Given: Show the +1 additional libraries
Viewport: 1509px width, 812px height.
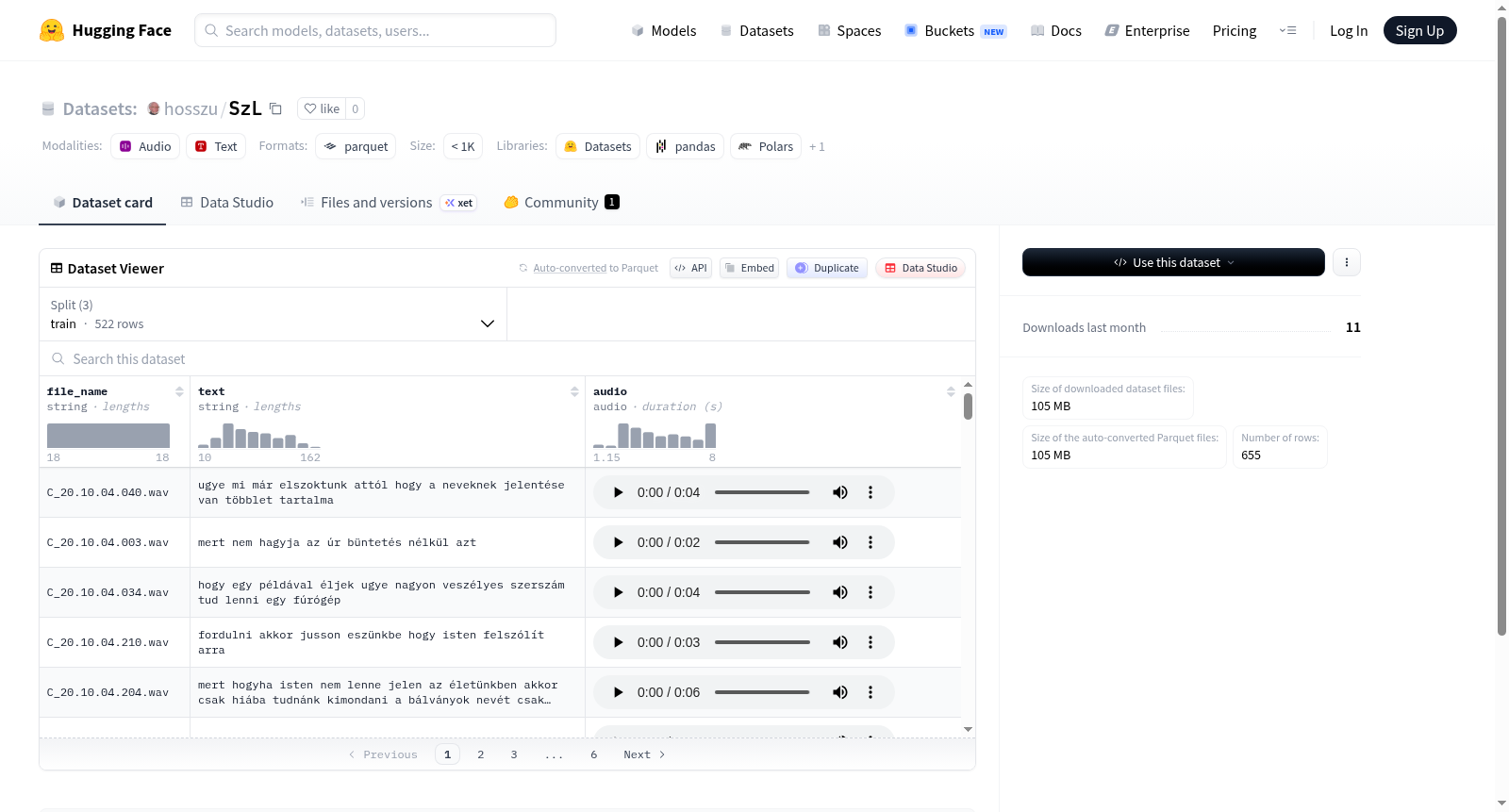Looking at the screenshot, I should (817, 146).
